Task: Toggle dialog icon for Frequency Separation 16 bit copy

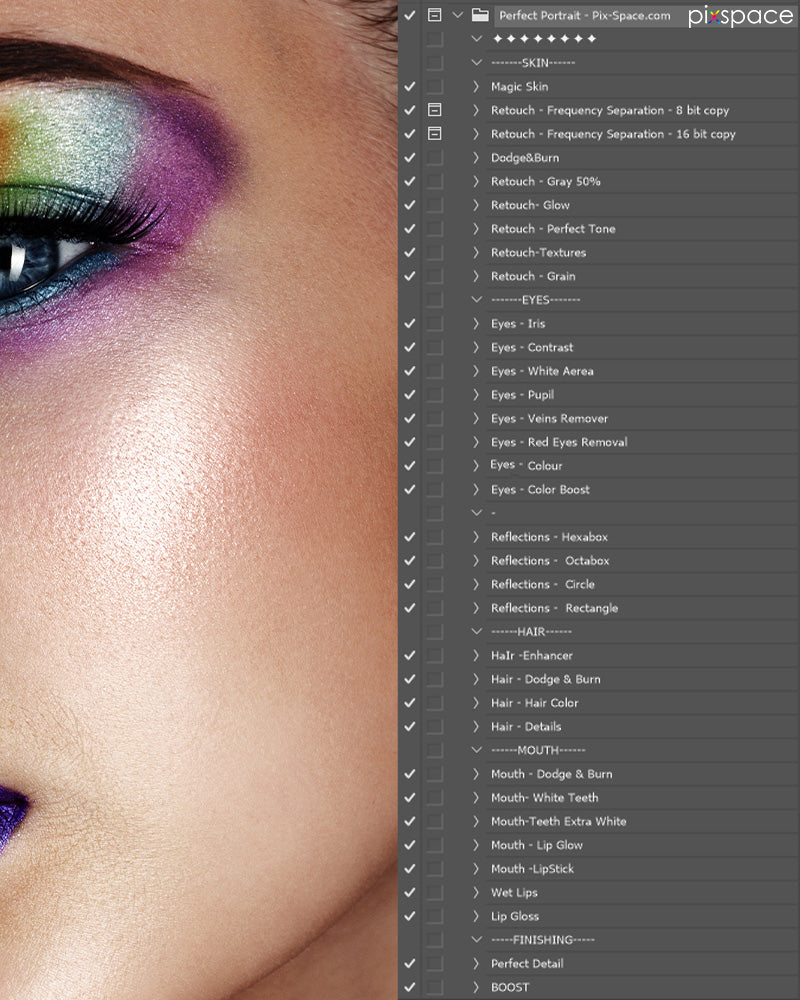Action: (x=434, y=134)
